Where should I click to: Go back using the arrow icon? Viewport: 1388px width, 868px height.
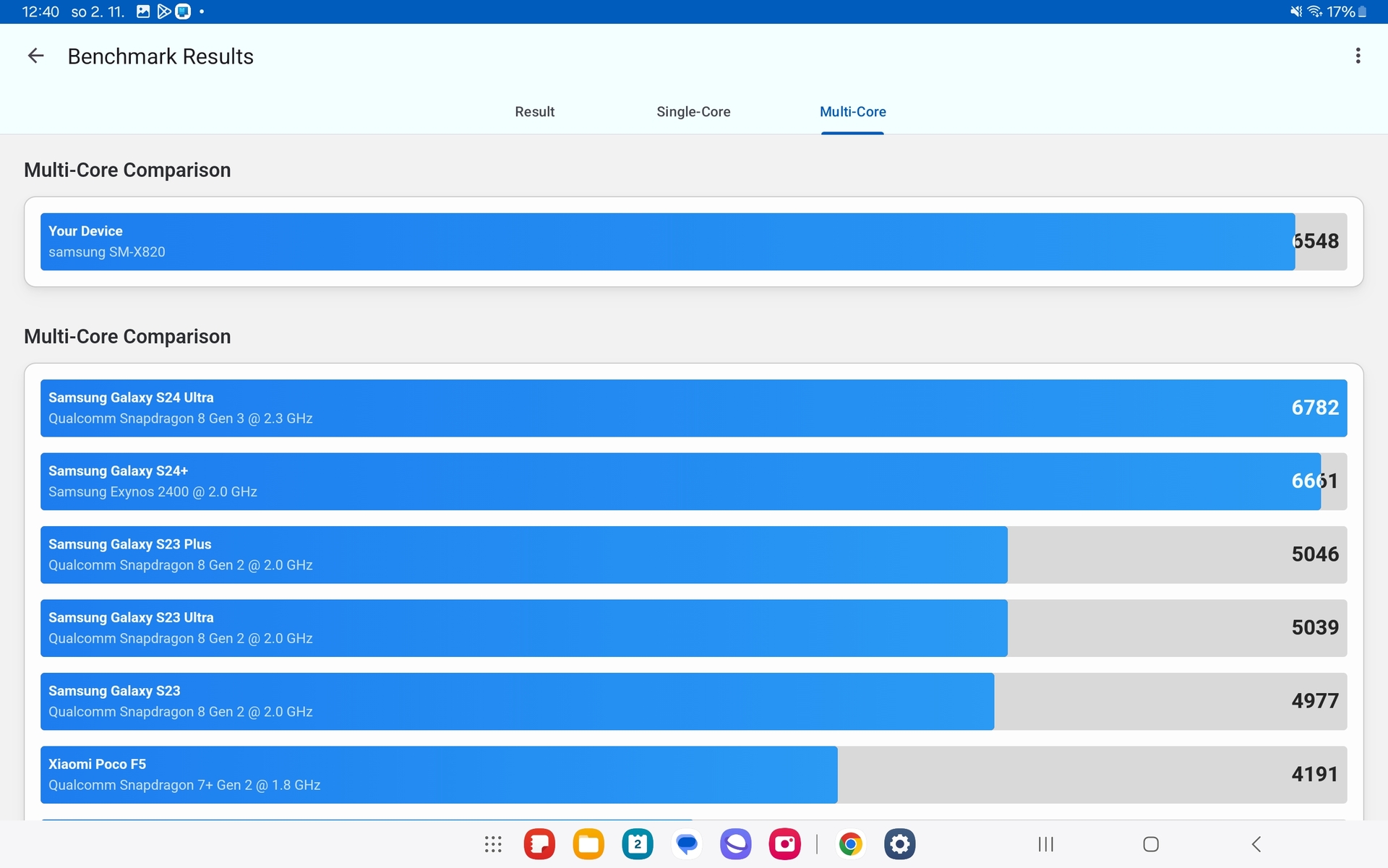[35, 56]
